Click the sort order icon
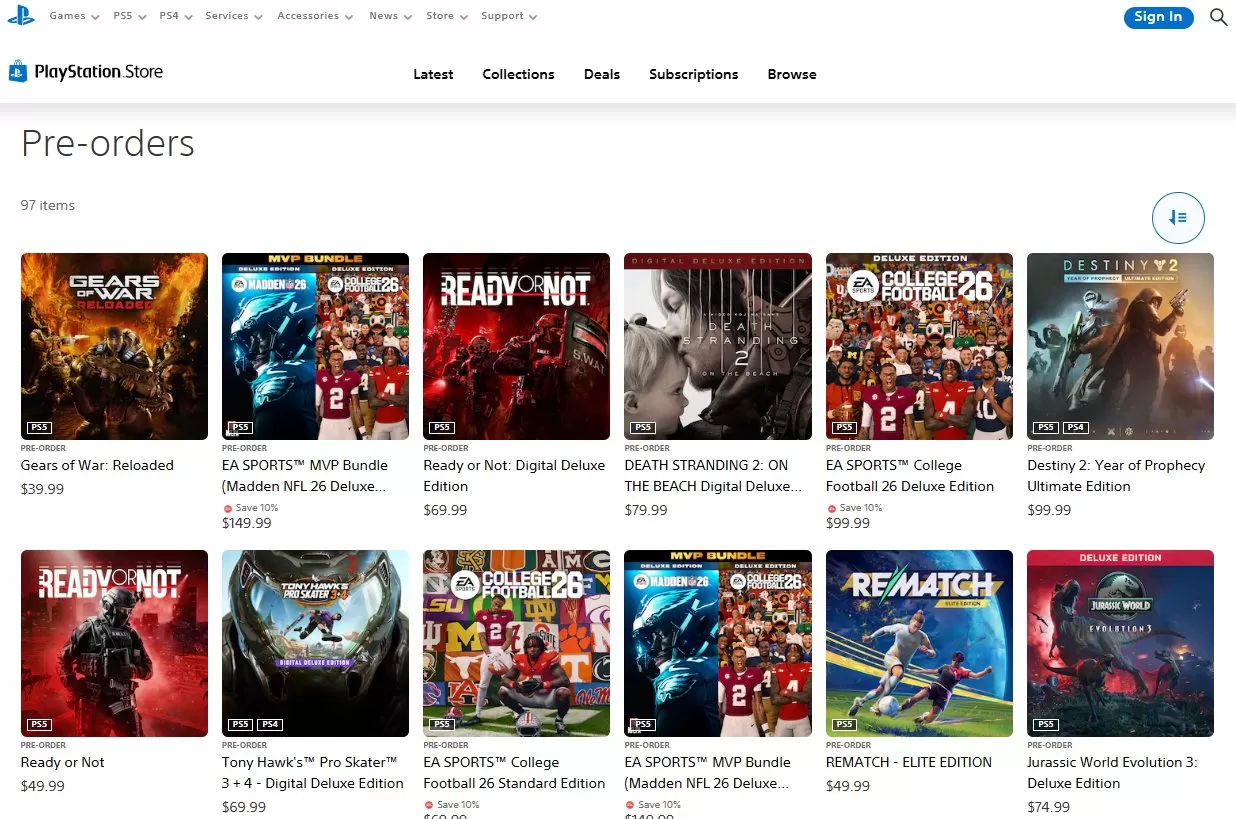 point(1178,217)
